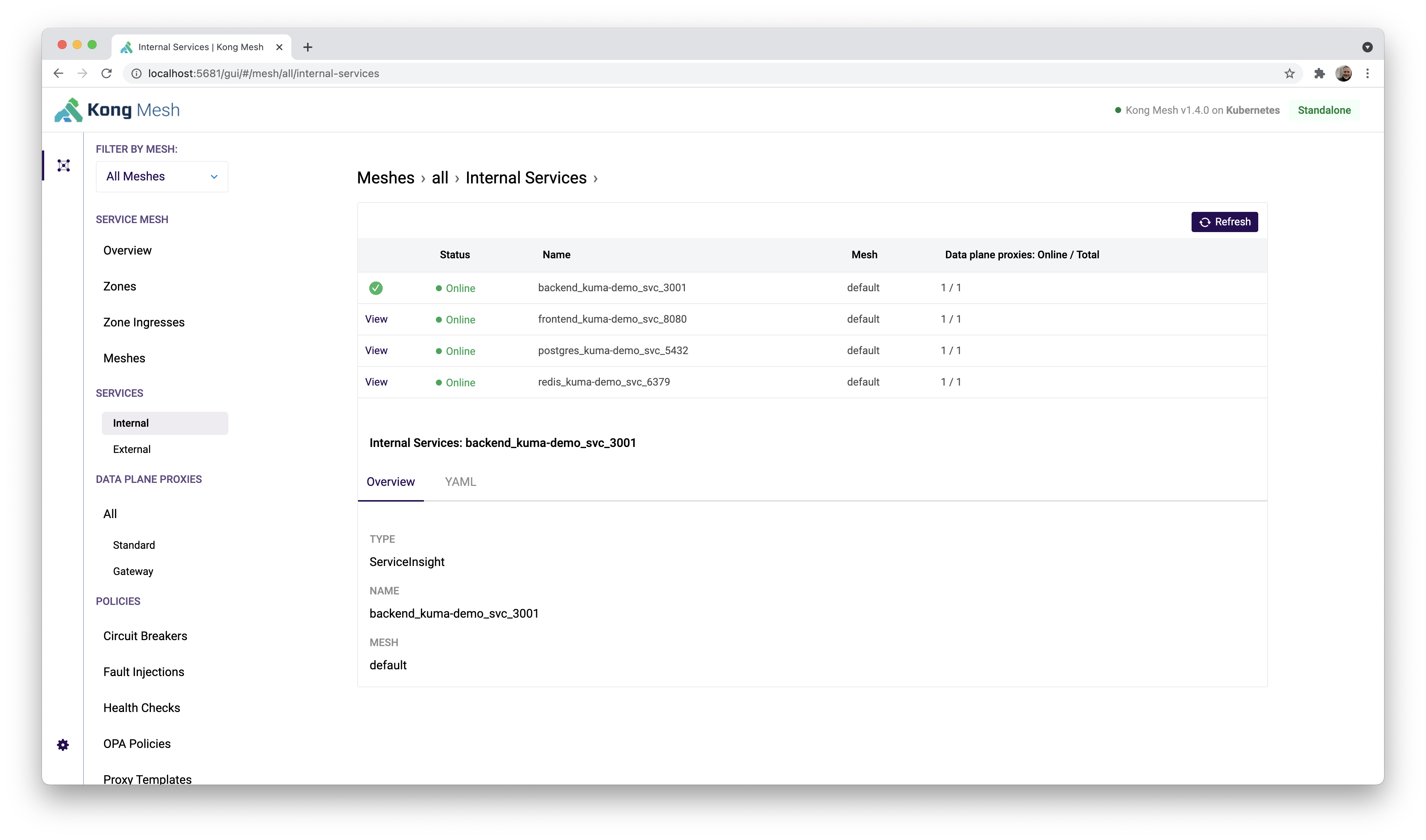Open the All Meshes filter dropdown

(161, 176)
